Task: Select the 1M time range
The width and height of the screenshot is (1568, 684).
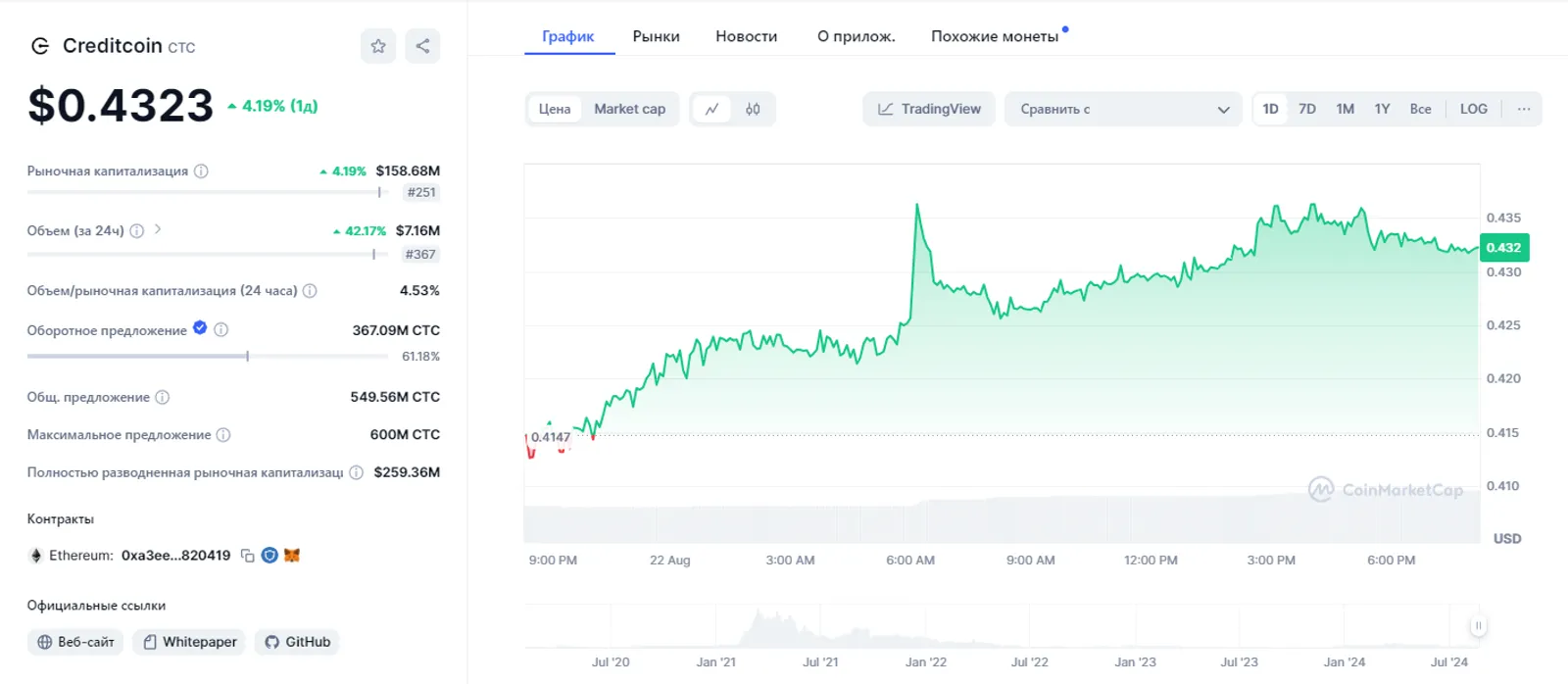Action: tap(1345, 109)
